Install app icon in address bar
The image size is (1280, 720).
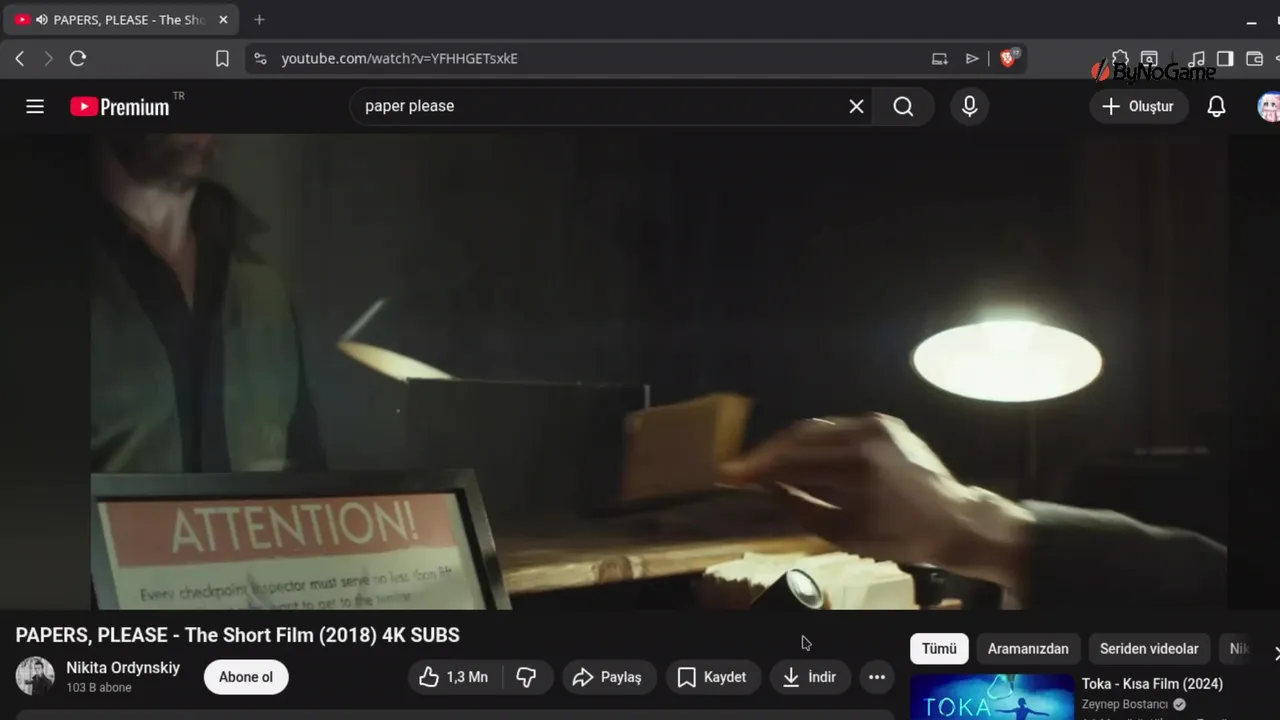click(939, 59)
